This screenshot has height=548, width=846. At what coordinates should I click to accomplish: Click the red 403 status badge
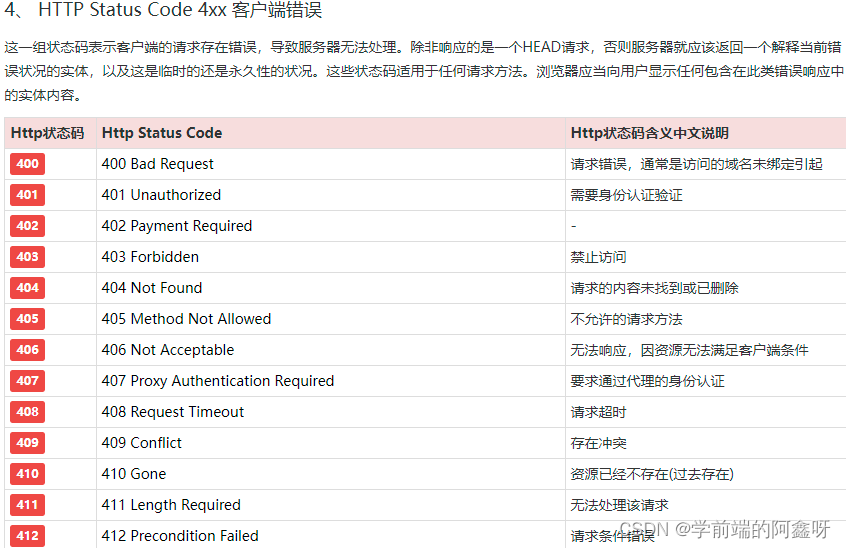28,257
